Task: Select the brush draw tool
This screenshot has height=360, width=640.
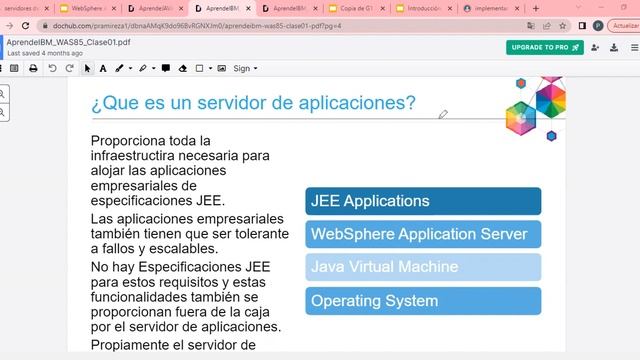Action: point(119,69)
